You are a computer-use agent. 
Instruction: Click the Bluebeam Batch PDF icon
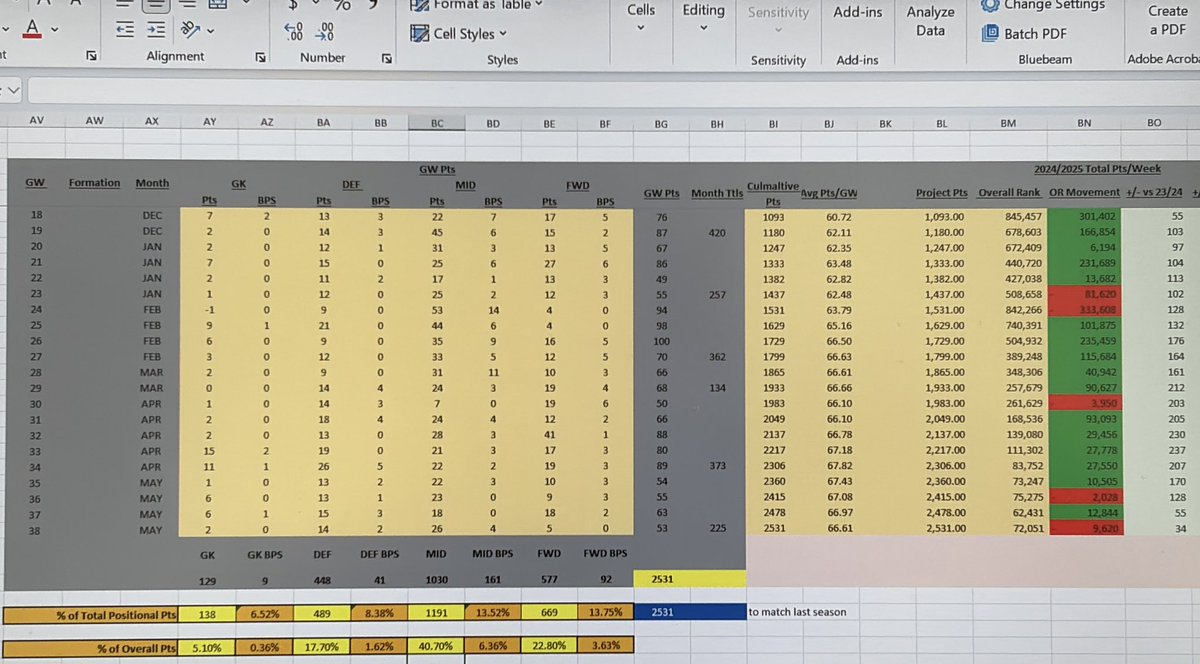coord(990,33)
